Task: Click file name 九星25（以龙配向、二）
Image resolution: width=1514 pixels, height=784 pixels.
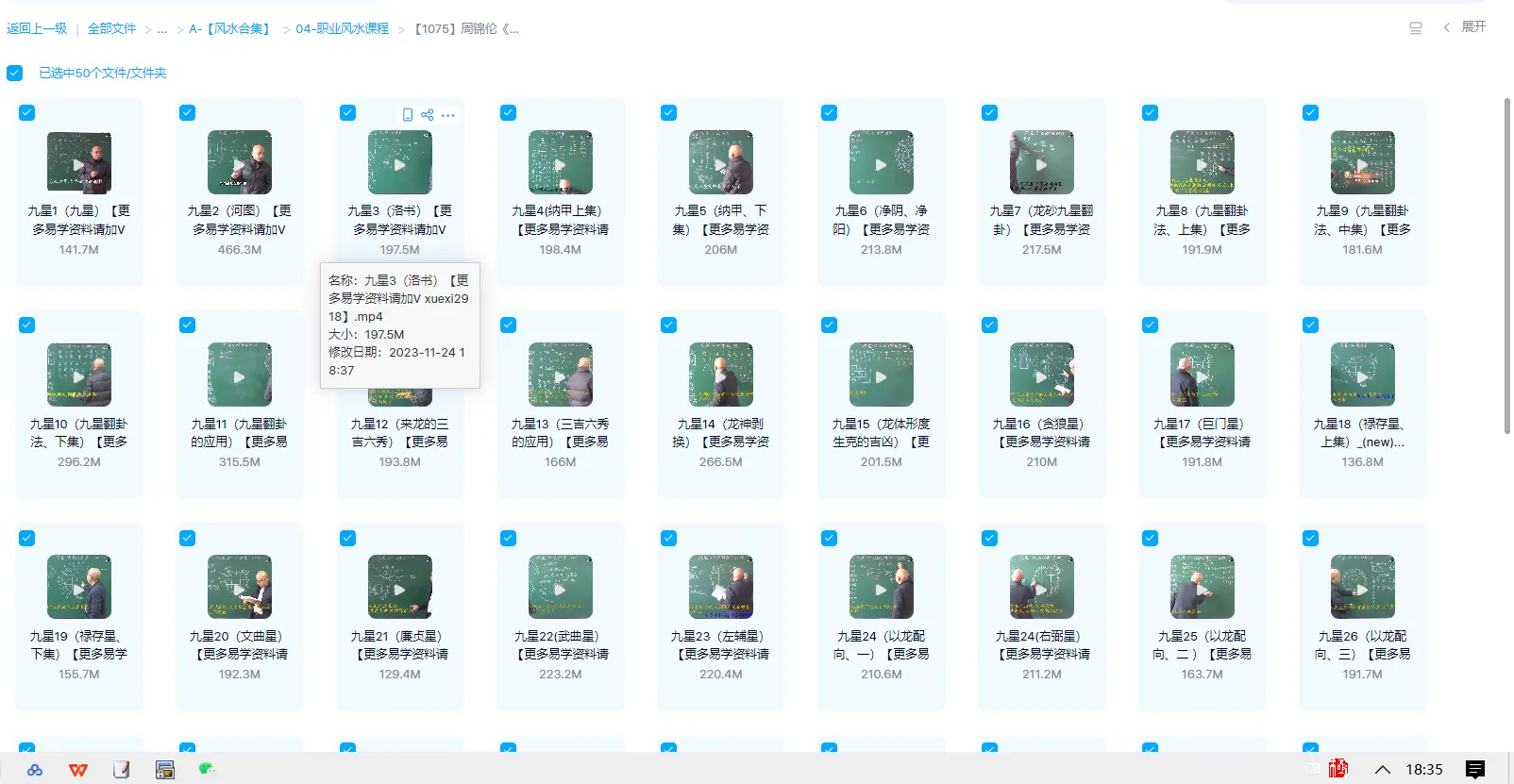Action: (x=1203, y=644)
